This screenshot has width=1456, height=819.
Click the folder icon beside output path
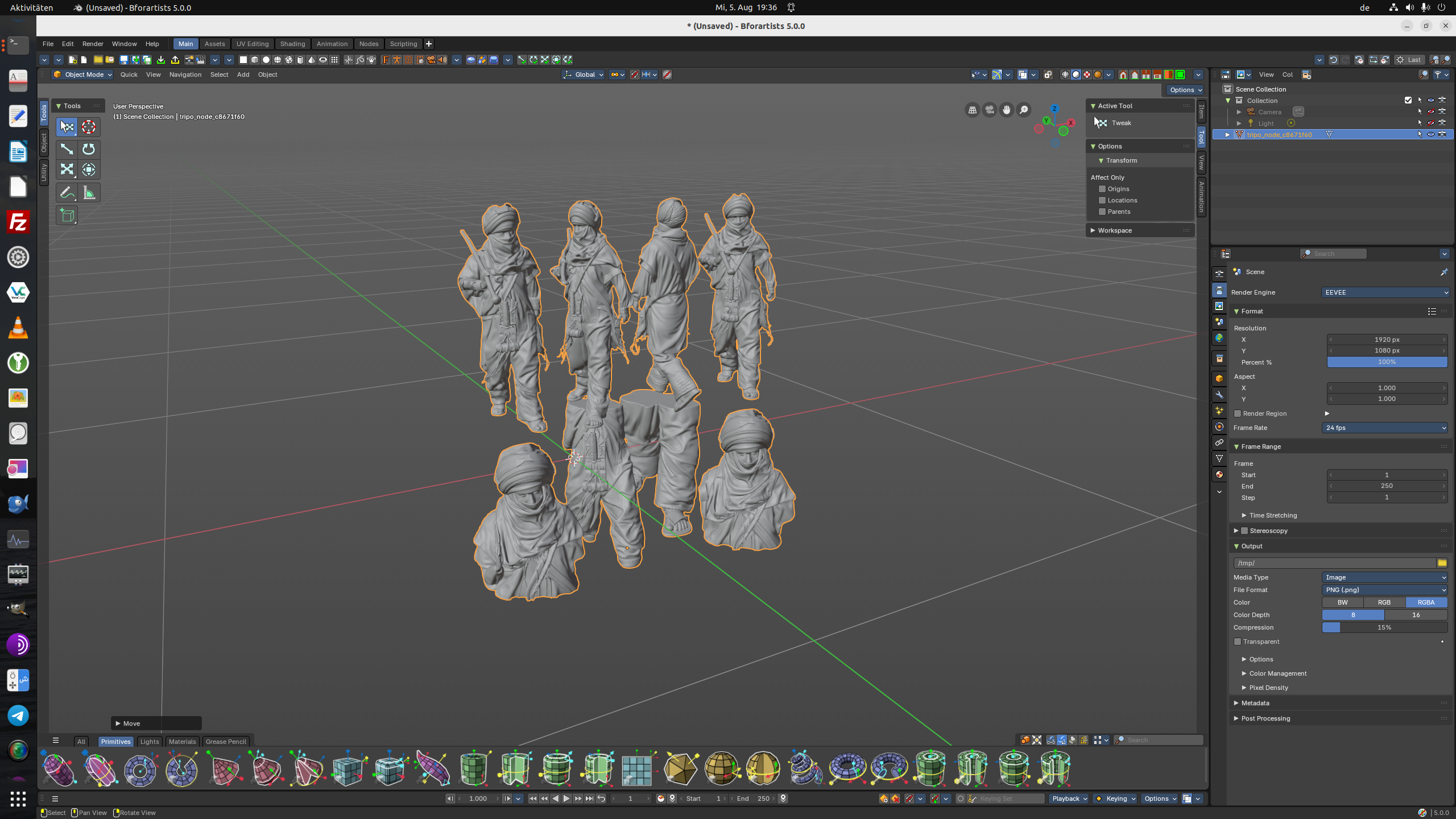point(1442,563)
